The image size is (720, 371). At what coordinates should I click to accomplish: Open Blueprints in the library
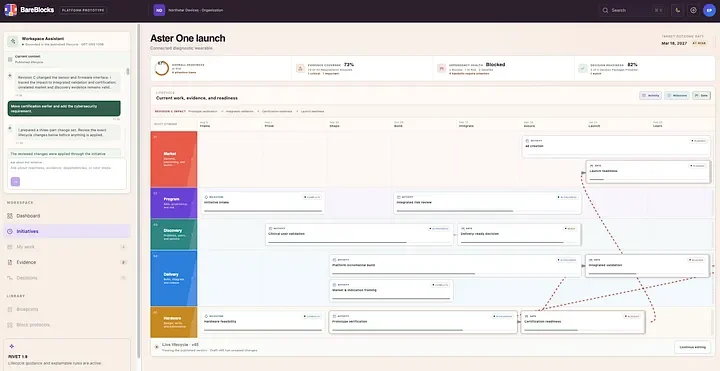point(67,309)
